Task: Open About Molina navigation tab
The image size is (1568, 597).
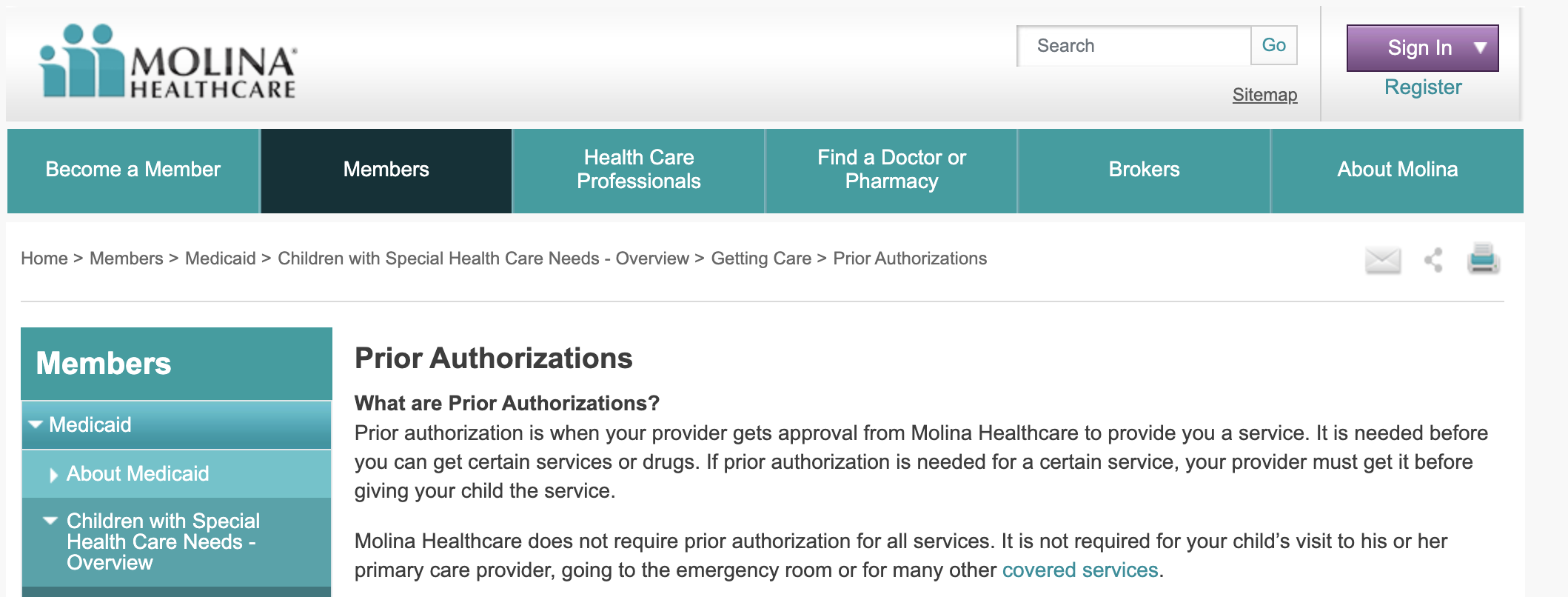Action: click(x=1397, y=170)
